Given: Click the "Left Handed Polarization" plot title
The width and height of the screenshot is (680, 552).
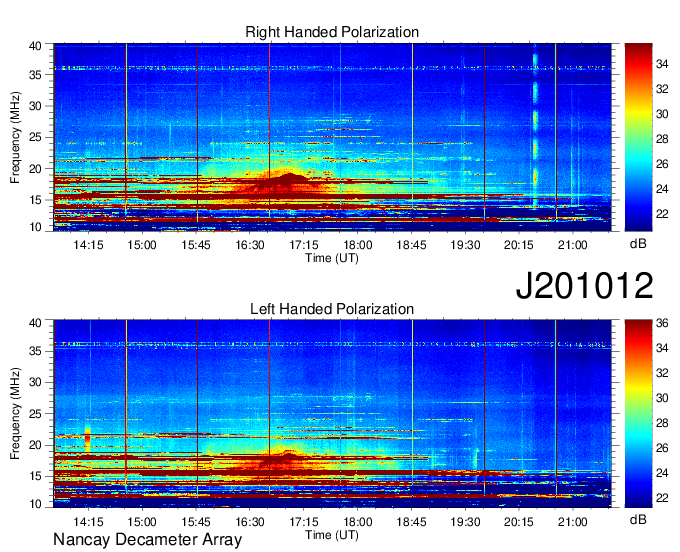Looking at the screenshot, I should (332, 309).
